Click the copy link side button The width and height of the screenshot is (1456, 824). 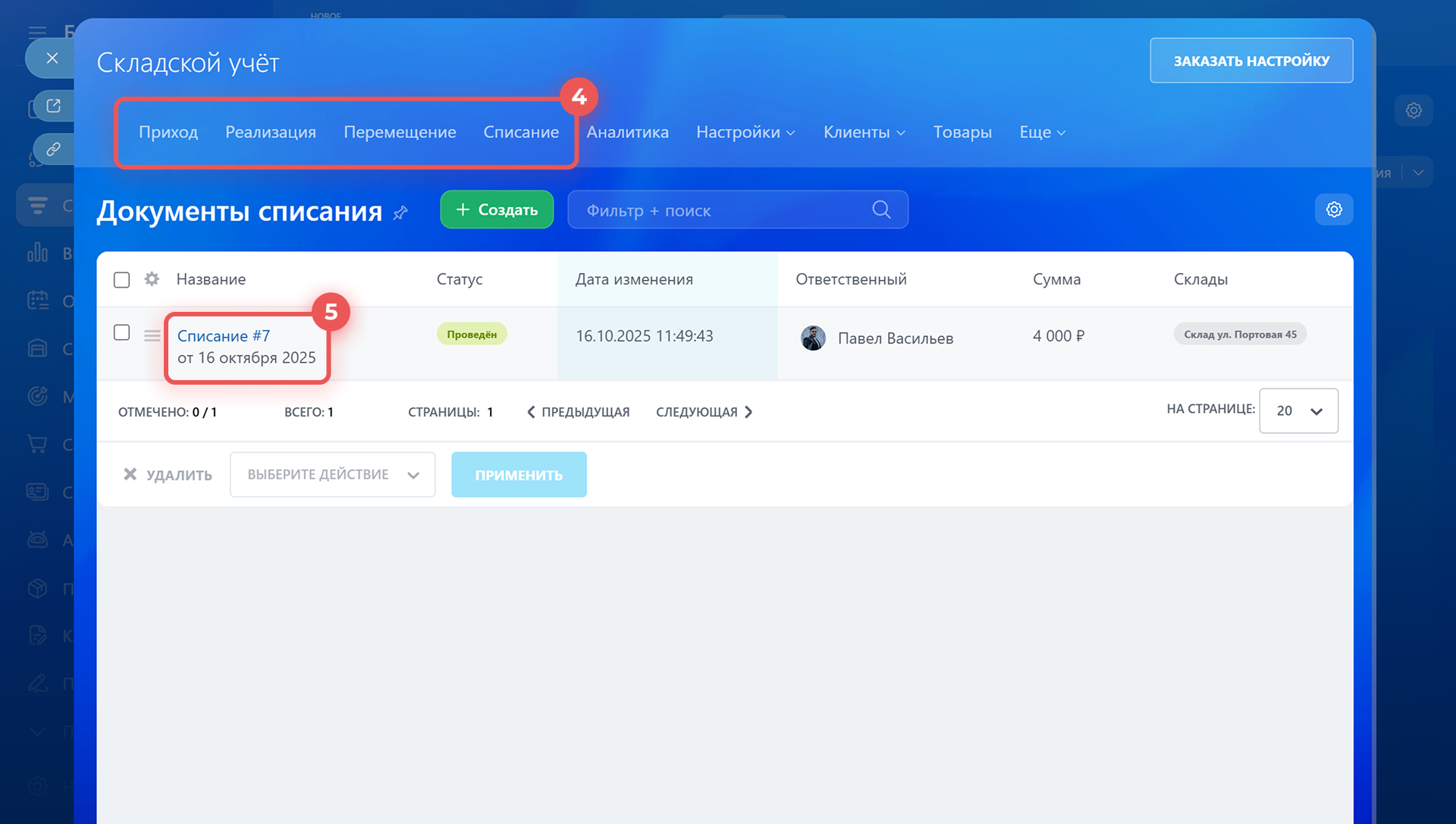point(53,149)
